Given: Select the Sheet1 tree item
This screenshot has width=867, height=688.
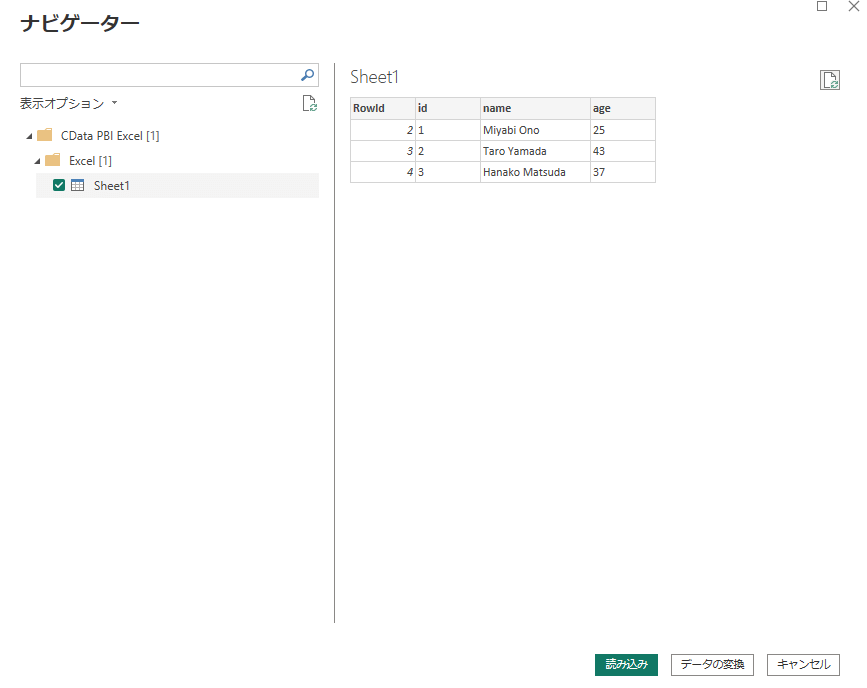Looking at the screenshot, I should point(112,185).
